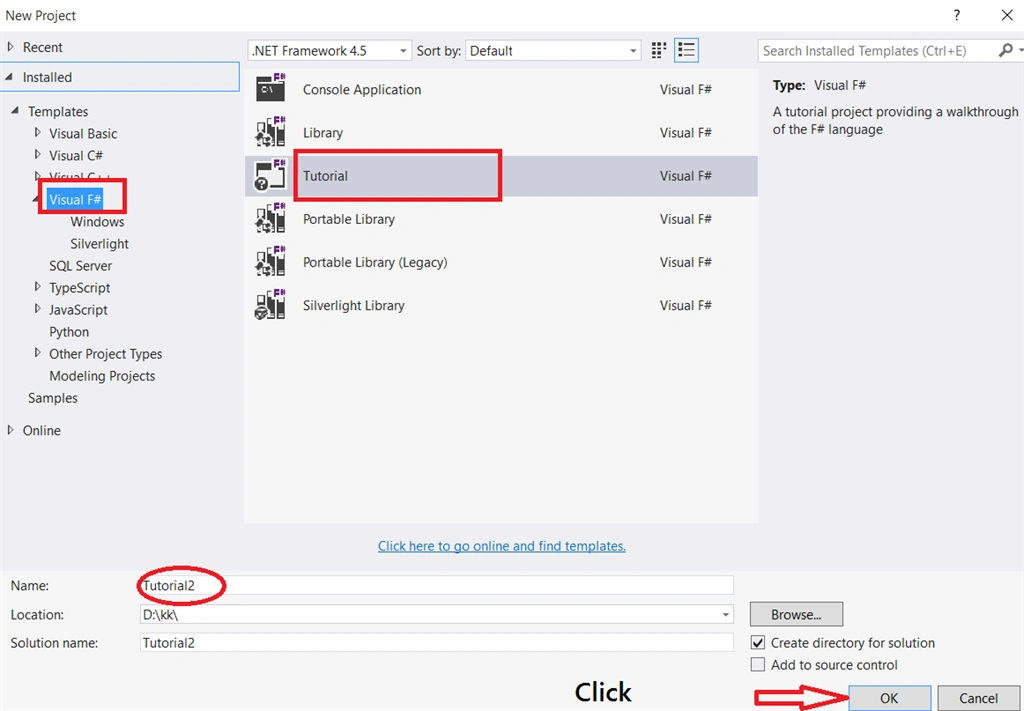The width and height of the screenshot is (1024, 711).
Task: Select the SQL Server tree item
Action: pos(80,266)
